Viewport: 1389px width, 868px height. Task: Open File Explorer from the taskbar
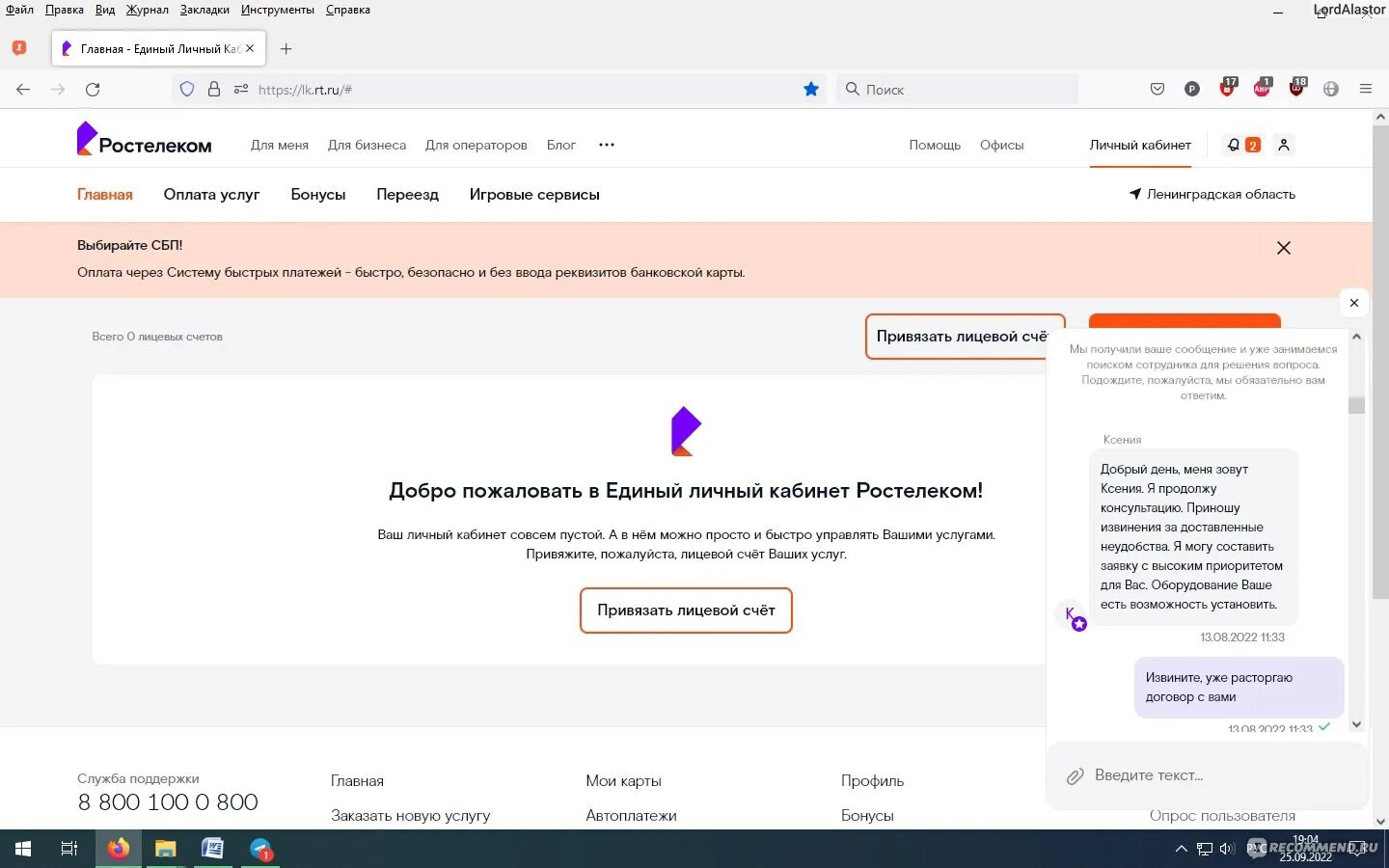(166, 849)
